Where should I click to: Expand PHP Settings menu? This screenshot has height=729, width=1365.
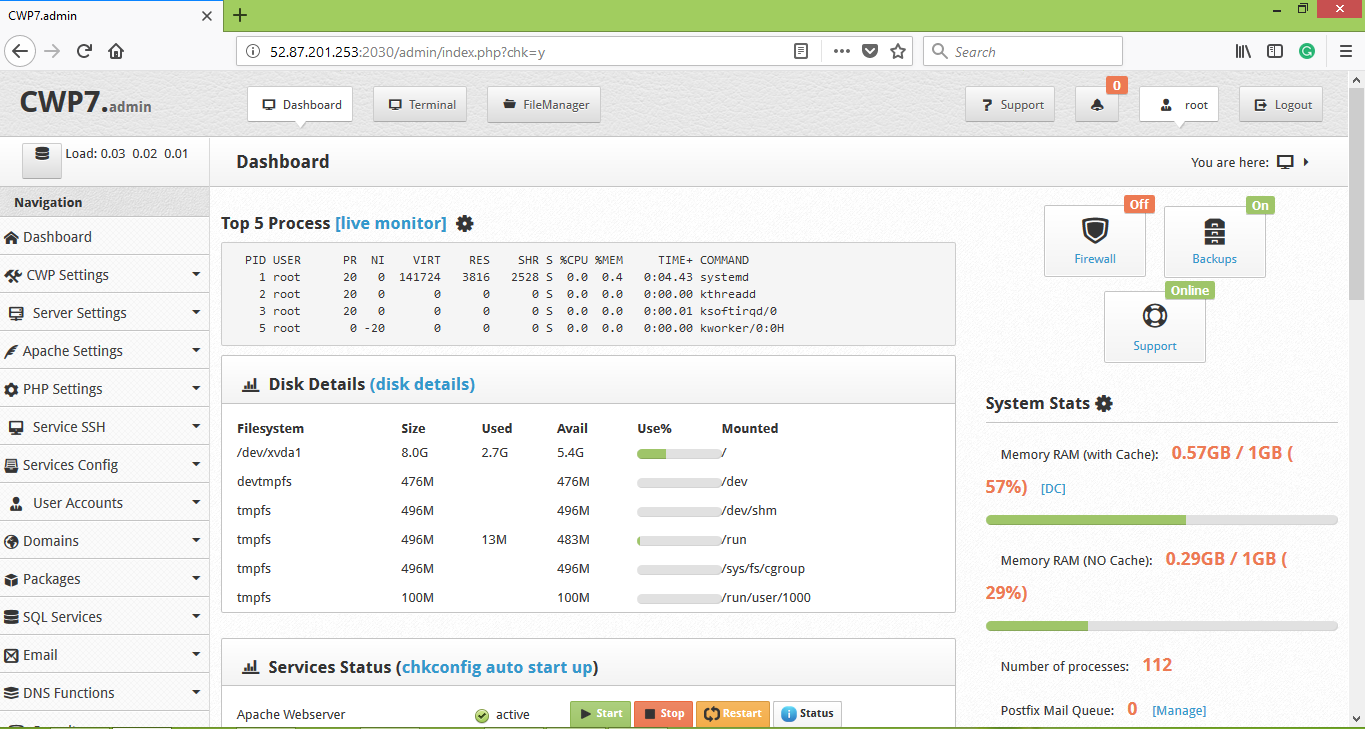coord(105,389)
